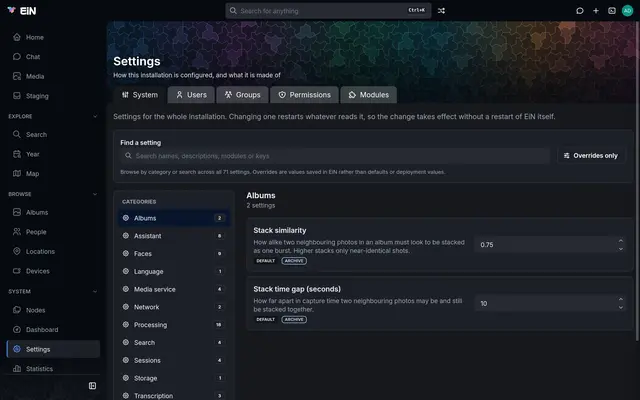This screenshot has width=640, height=400.
Task: Select Media service category
Action: tap(174, 289)
